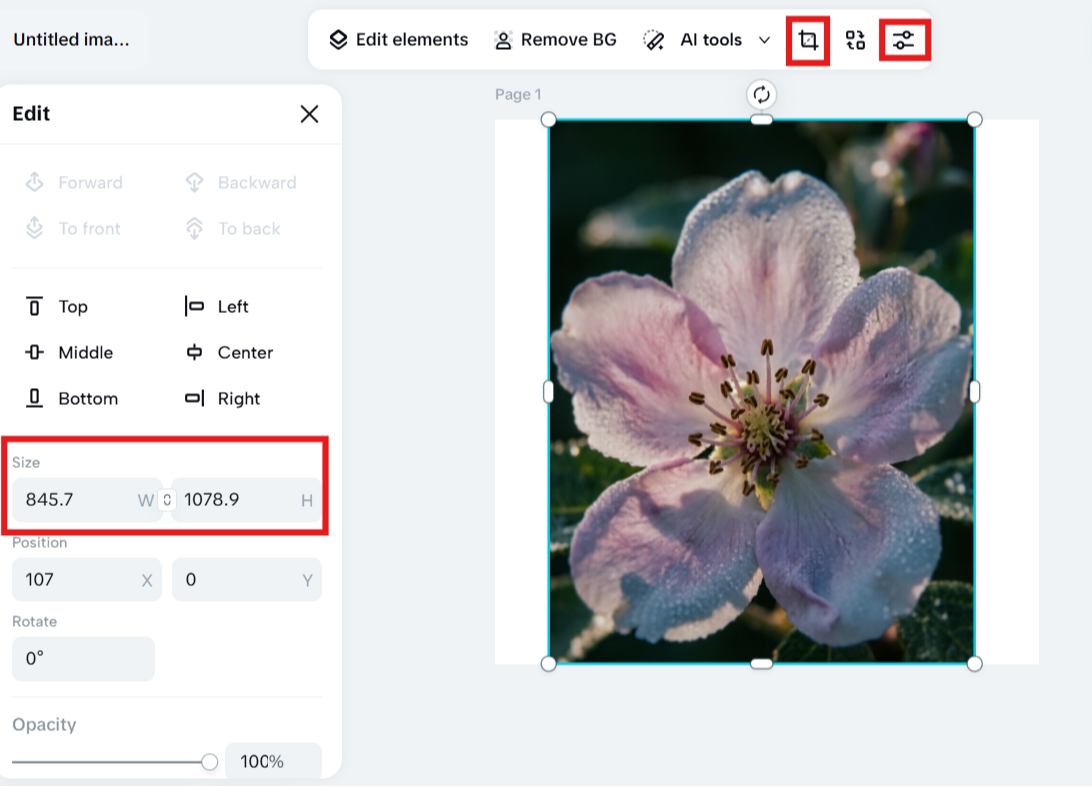Click the bottom edge middle handle
The image size is (1092, 787).
761,664
